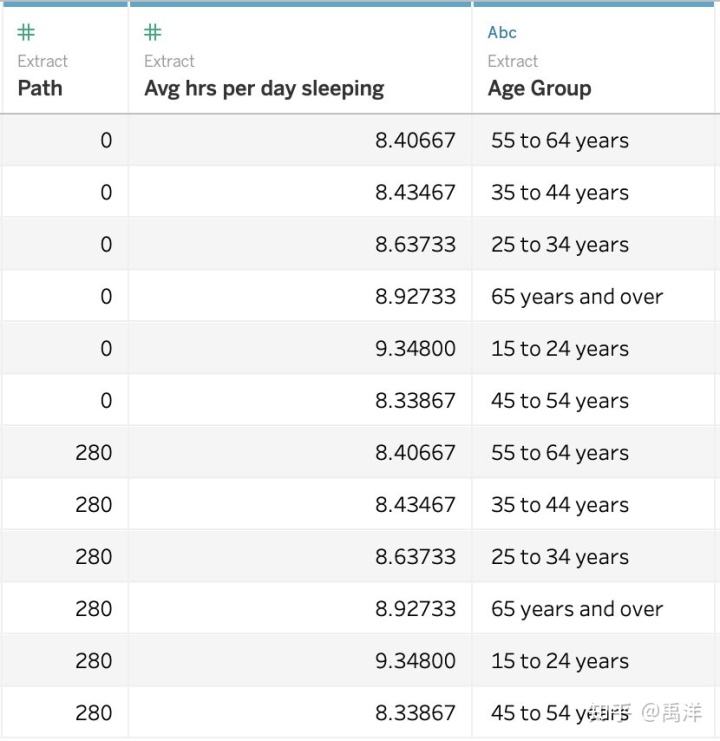Click the first Path 280 cell
The image size is (720, 741).
(93, 453)
